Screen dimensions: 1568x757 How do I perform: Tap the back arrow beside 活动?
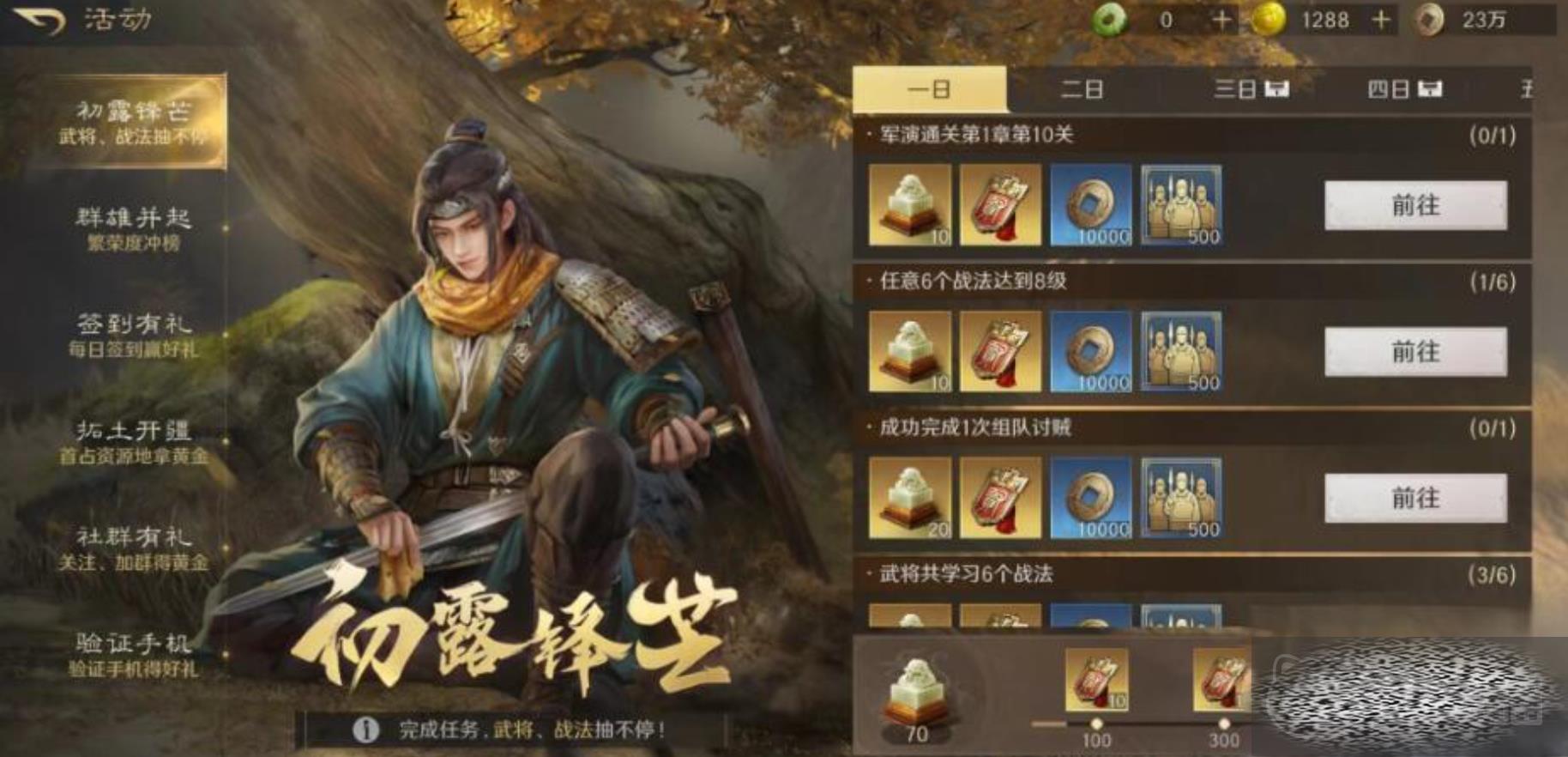tap(39, 20)
